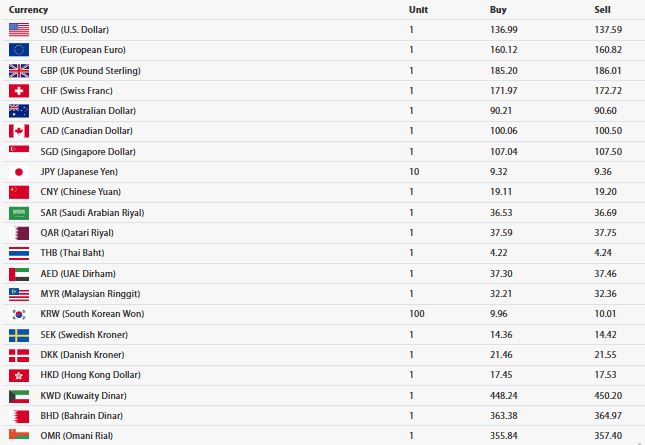Click the Currency column header
The width and height of the screenshot is (645, 445).
click(28, 9)
